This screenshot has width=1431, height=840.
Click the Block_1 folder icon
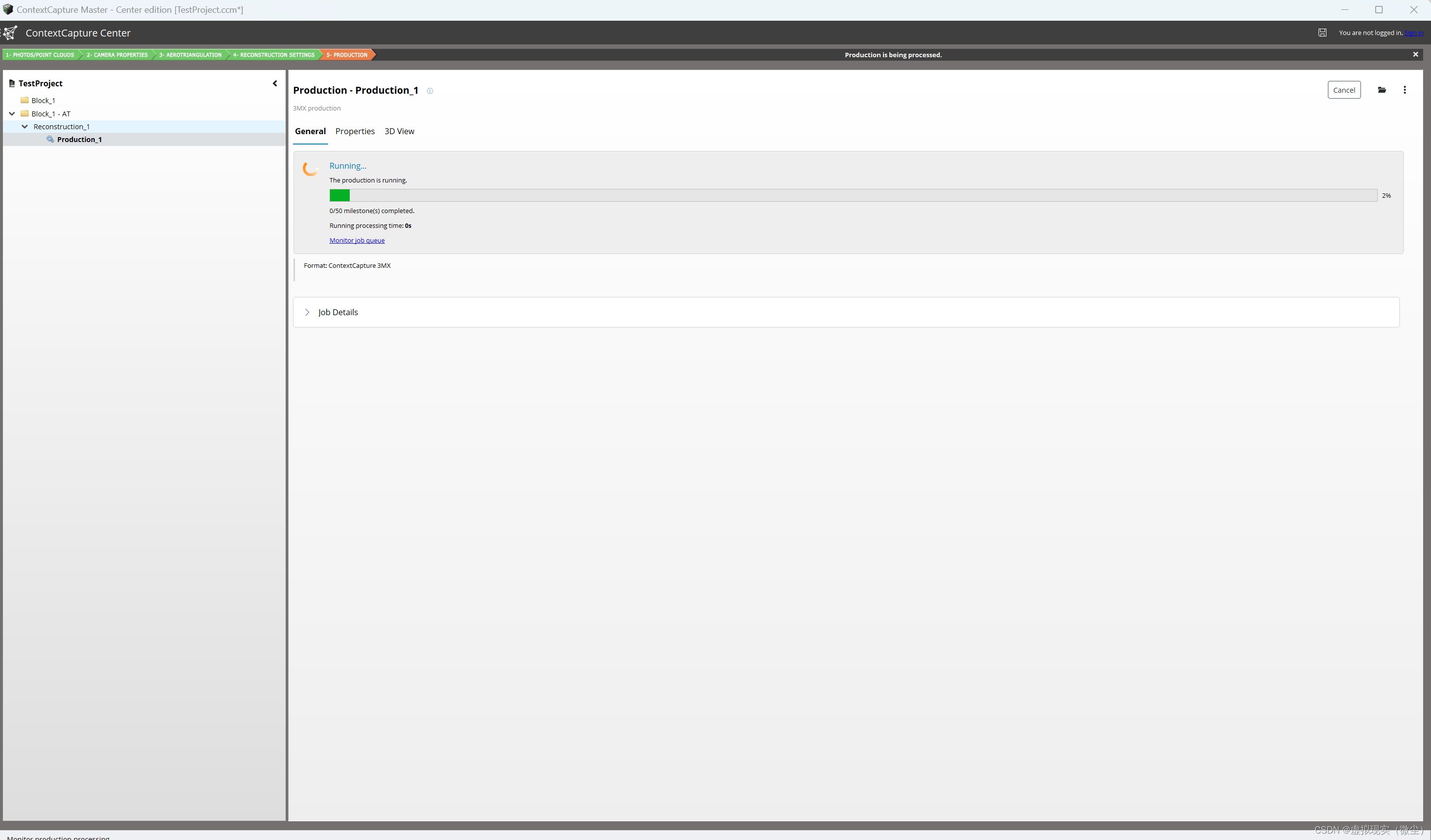pyautogui.click(x=25, y=100)
